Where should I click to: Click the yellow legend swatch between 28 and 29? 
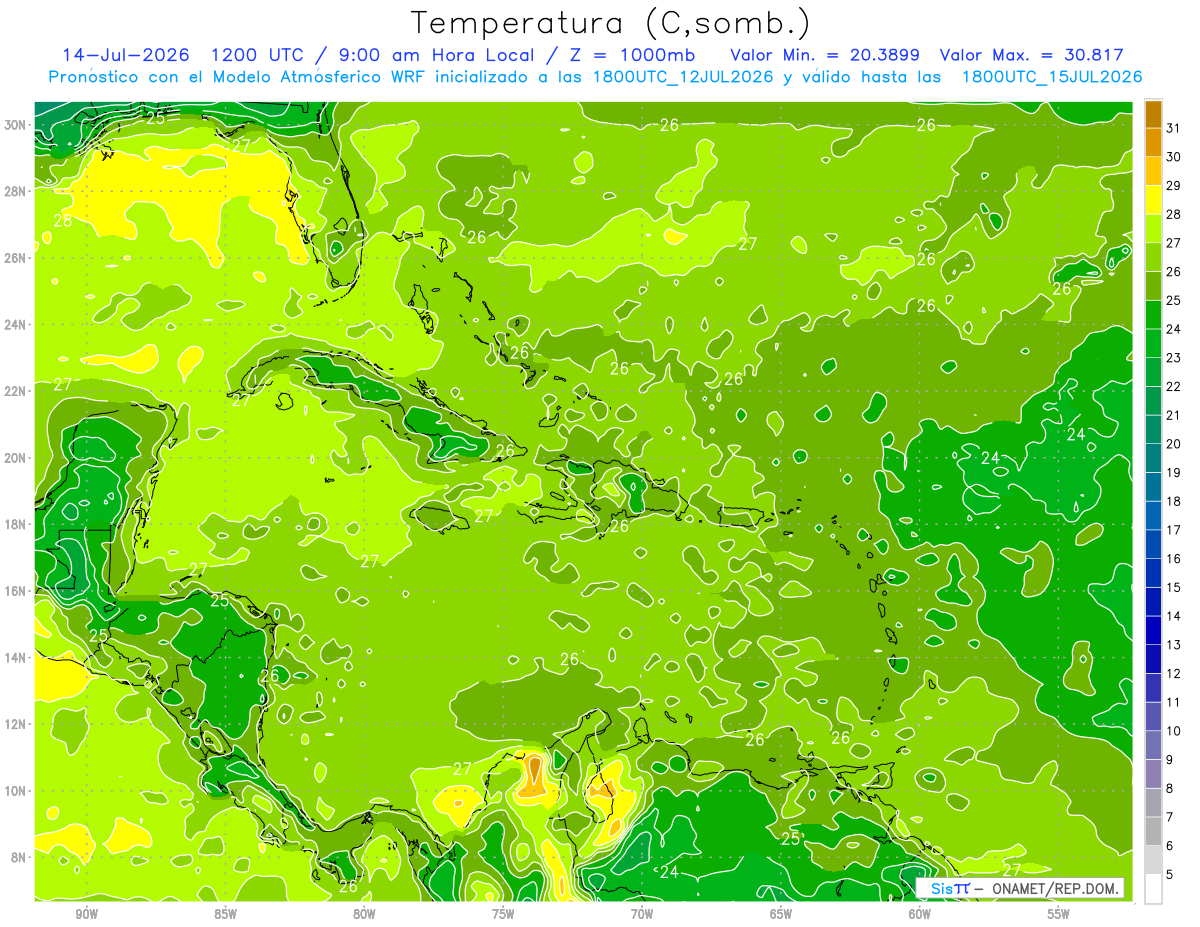pos(1153,200)
